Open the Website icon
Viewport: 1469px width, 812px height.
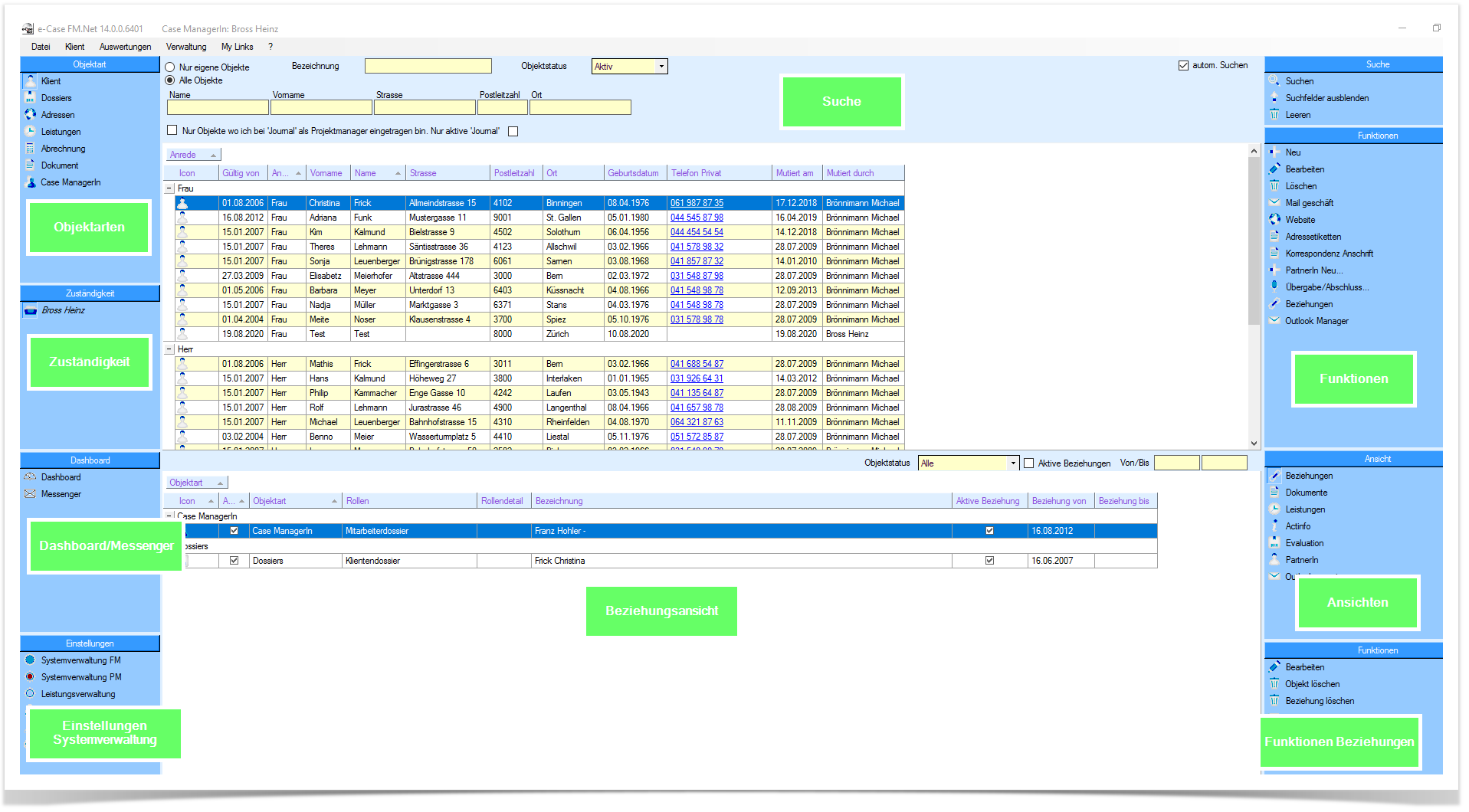tap(1274, 219)
